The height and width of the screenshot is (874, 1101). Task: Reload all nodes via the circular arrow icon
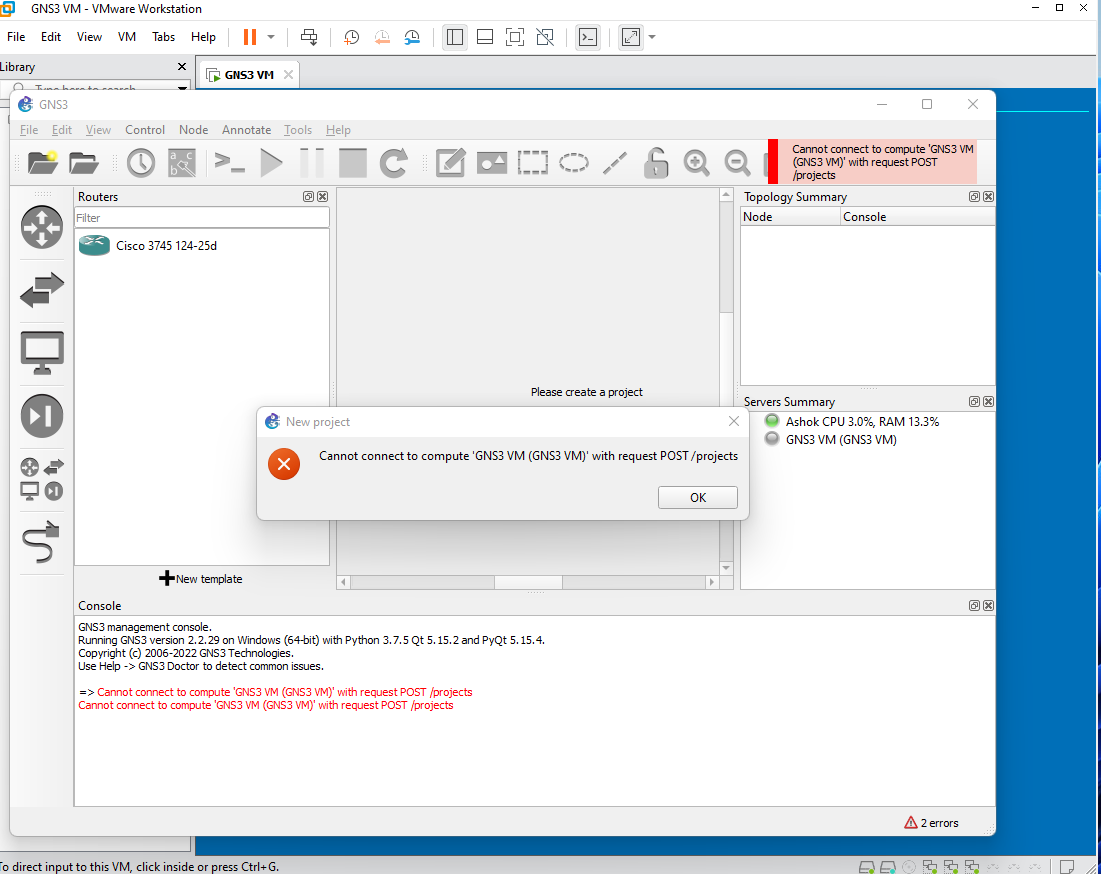pos(394,162)
